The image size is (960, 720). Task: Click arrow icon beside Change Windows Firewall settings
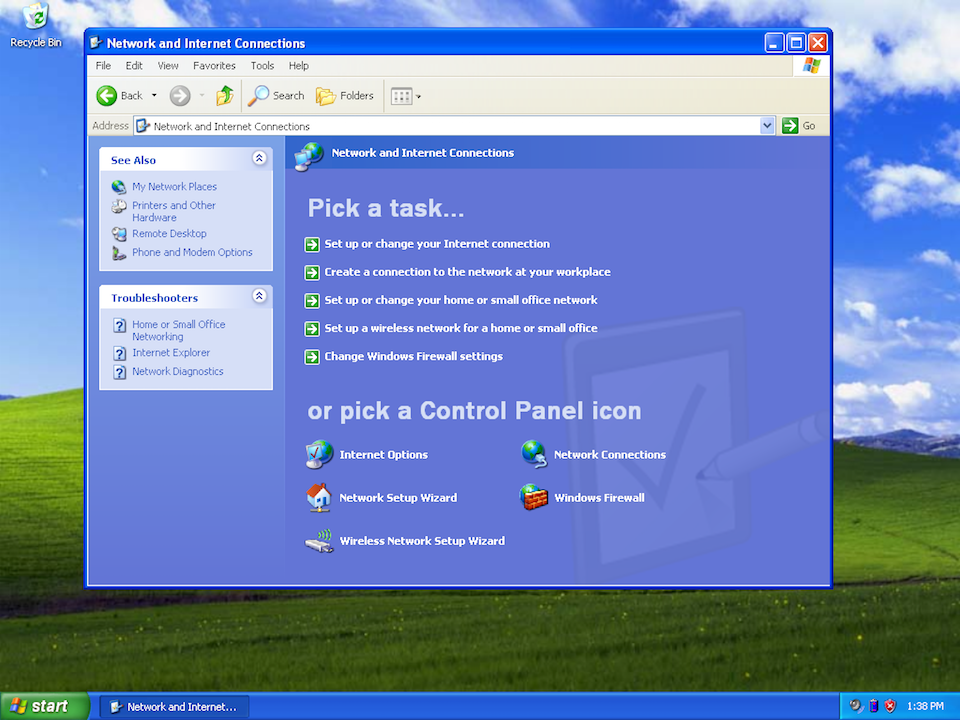(x=312, y=357)
